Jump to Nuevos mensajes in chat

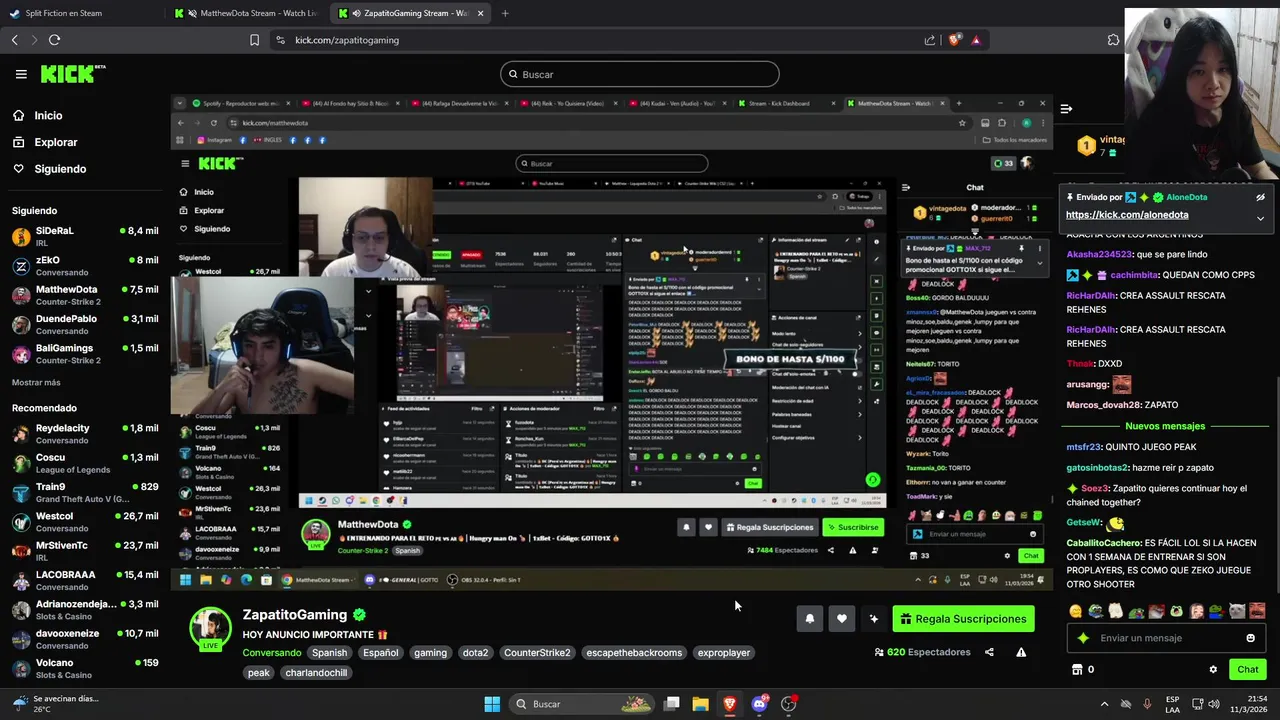(x=1164, y=426)
